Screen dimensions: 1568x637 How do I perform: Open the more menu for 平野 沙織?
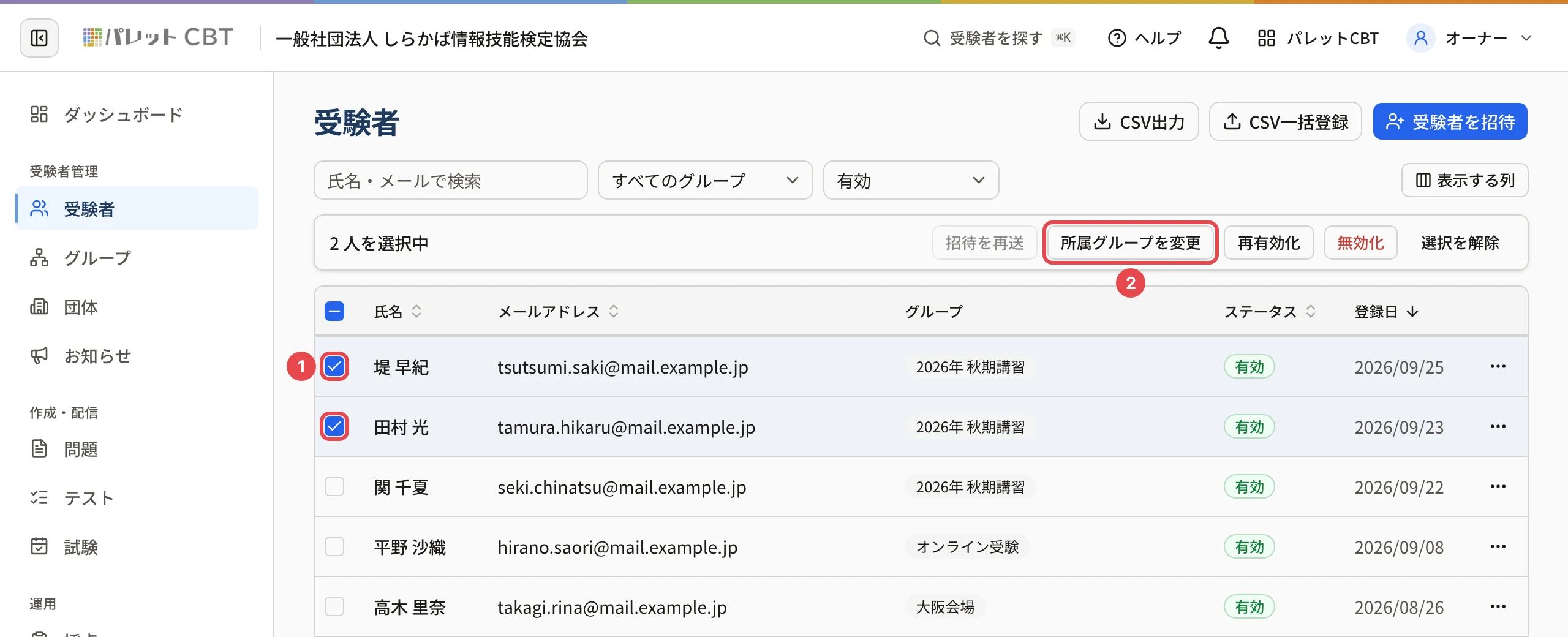(1498, 547)
